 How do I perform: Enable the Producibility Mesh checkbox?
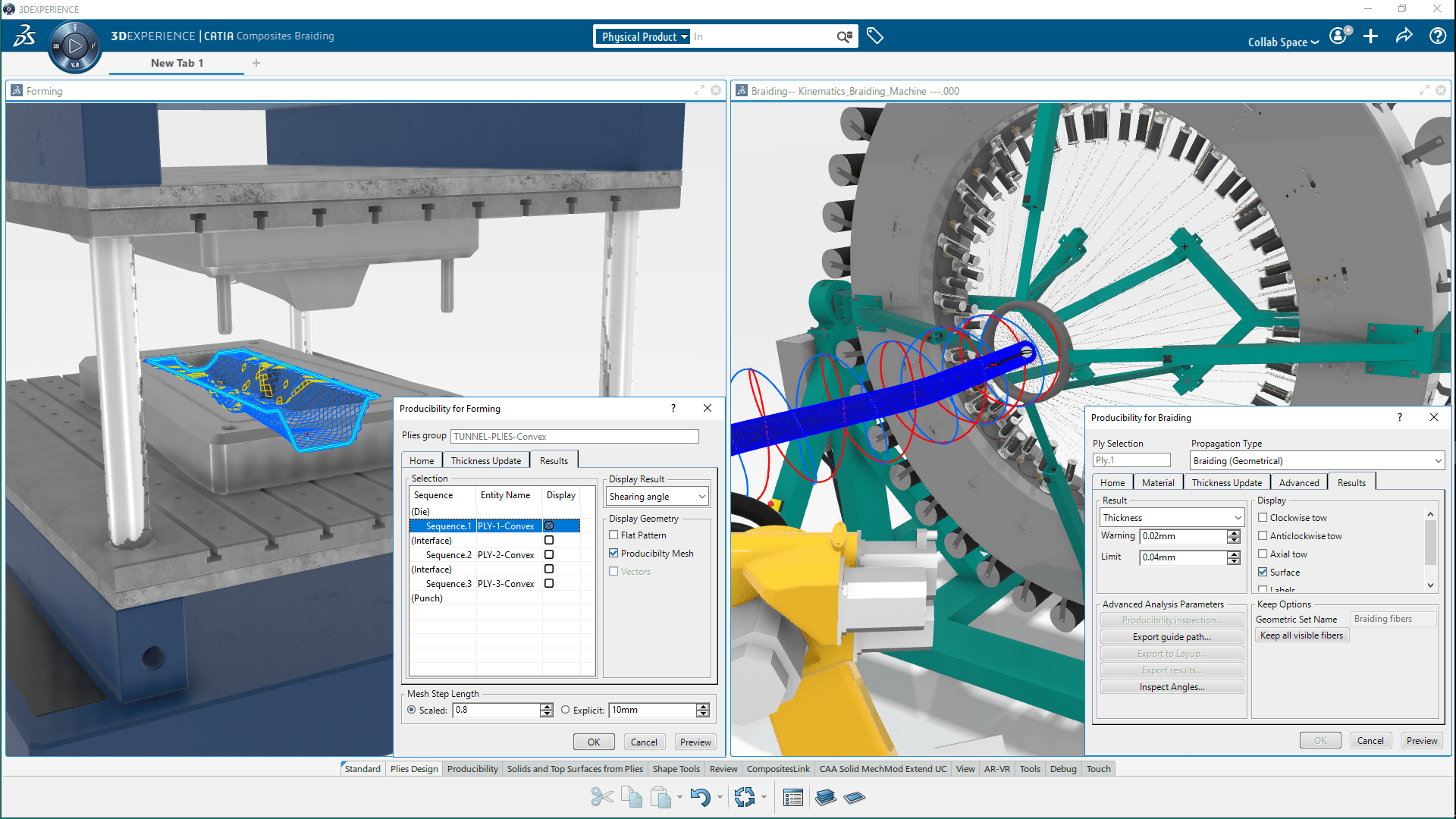point(613,553)
